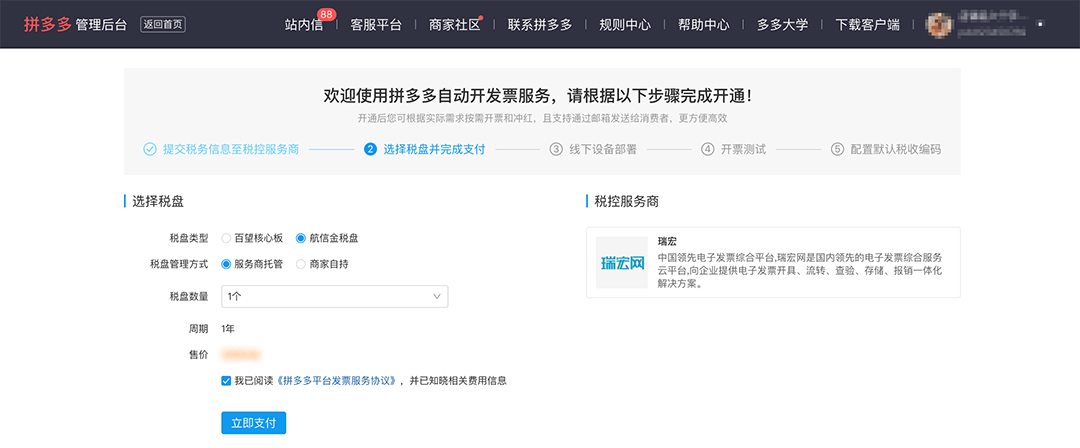Click the blurred 售价 price value
This screenshot has width=1080, height=448.
point(241,354)
